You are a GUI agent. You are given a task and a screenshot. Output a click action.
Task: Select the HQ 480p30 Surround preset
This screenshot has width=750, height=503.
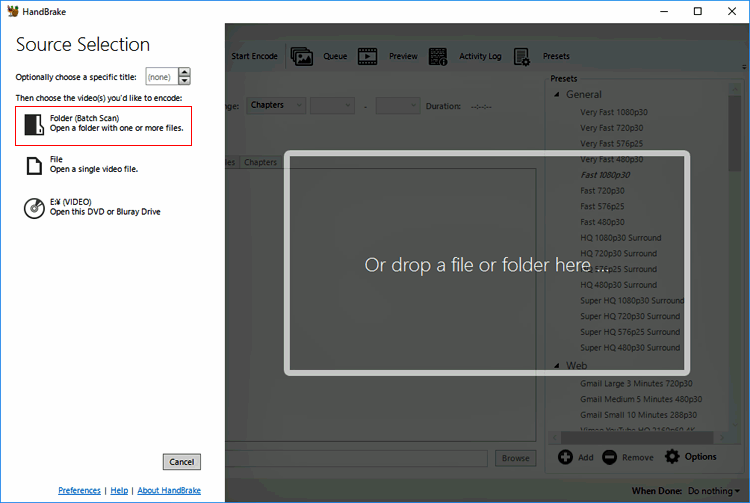tap(619, 284)
